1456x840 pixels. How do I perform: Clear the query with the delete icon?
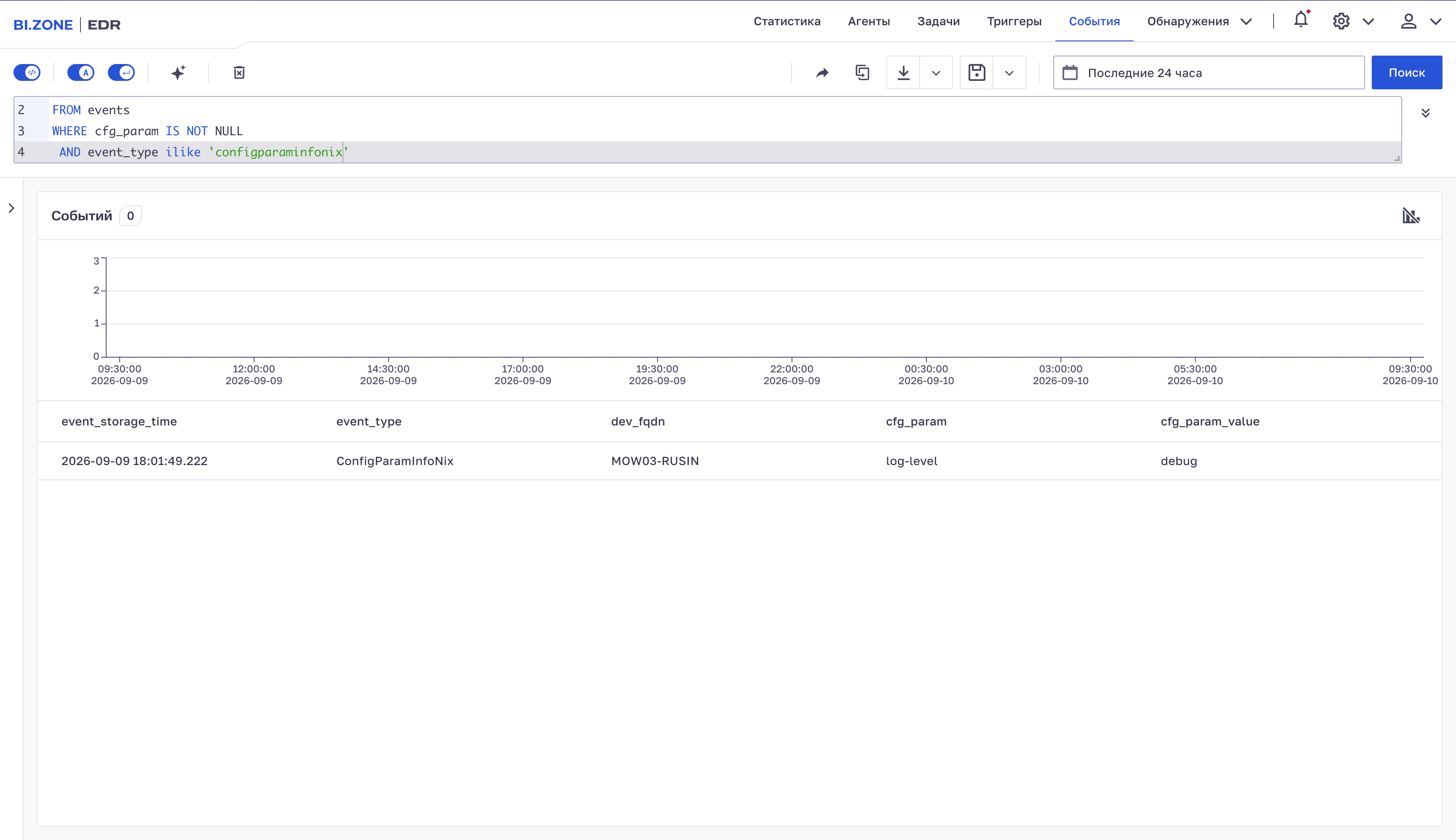(239, 73)
